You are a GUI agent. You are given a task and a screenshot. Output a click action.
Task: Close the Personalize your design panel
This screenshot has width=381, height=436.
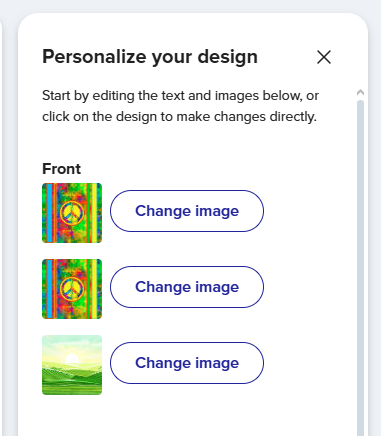pyautogui.click(x=324, y=57)
